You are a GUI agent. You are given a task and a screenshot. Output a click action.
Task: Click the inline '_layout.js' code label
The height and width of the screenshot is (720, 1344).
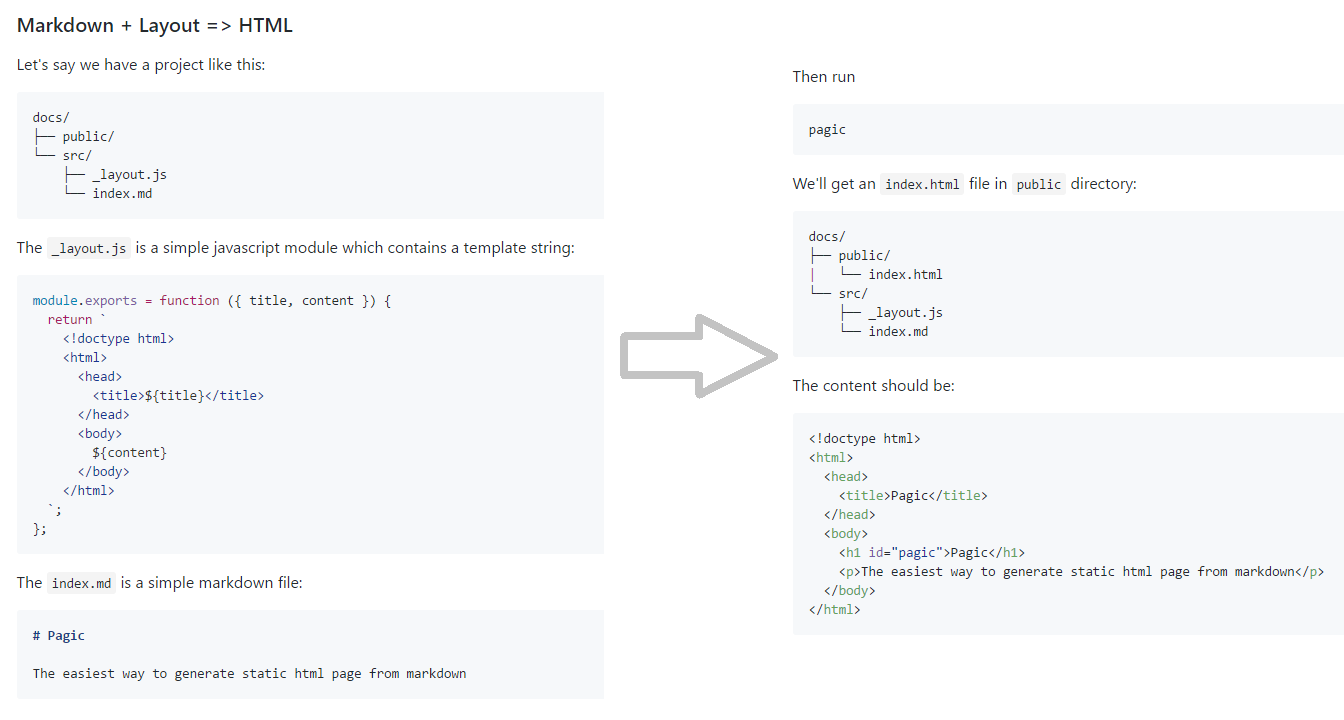pos(89,249)
